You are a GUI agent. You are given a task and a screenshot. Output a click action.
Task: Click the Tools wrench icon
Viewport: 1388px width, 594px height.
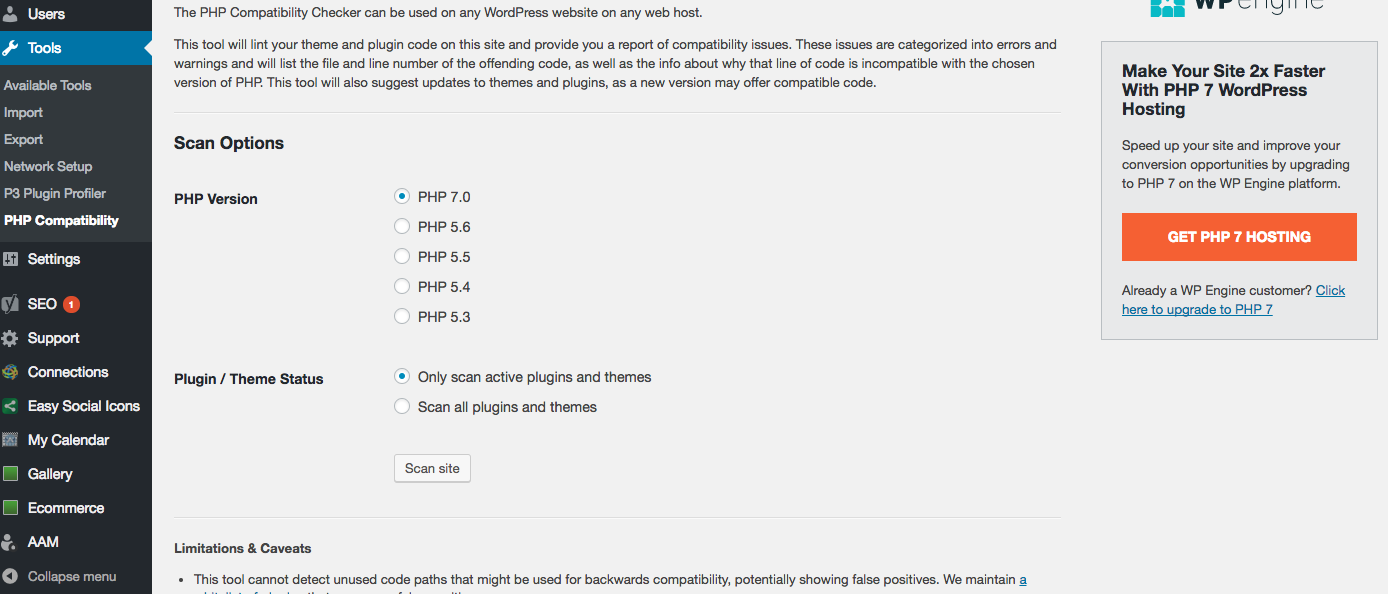pyautogui.click(x=10, y=48)
